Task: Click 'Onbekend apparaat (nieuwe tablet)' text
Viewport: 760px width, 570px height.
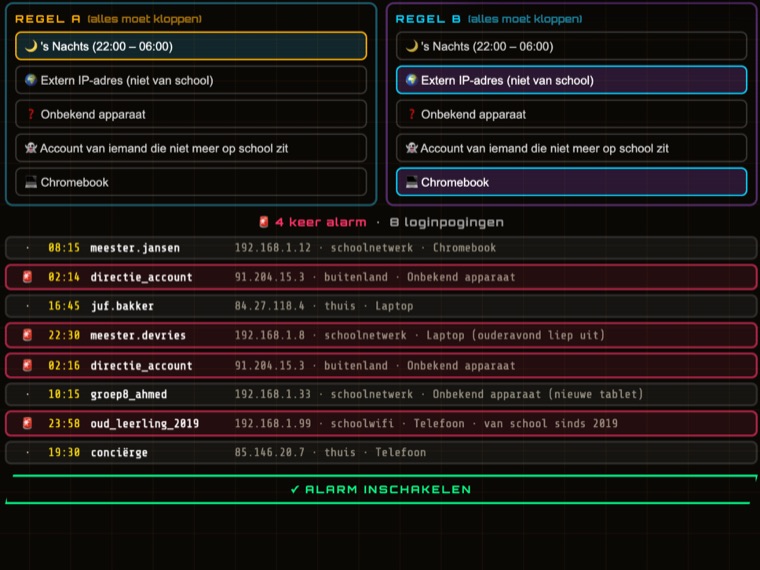Action: click(538, 394)
